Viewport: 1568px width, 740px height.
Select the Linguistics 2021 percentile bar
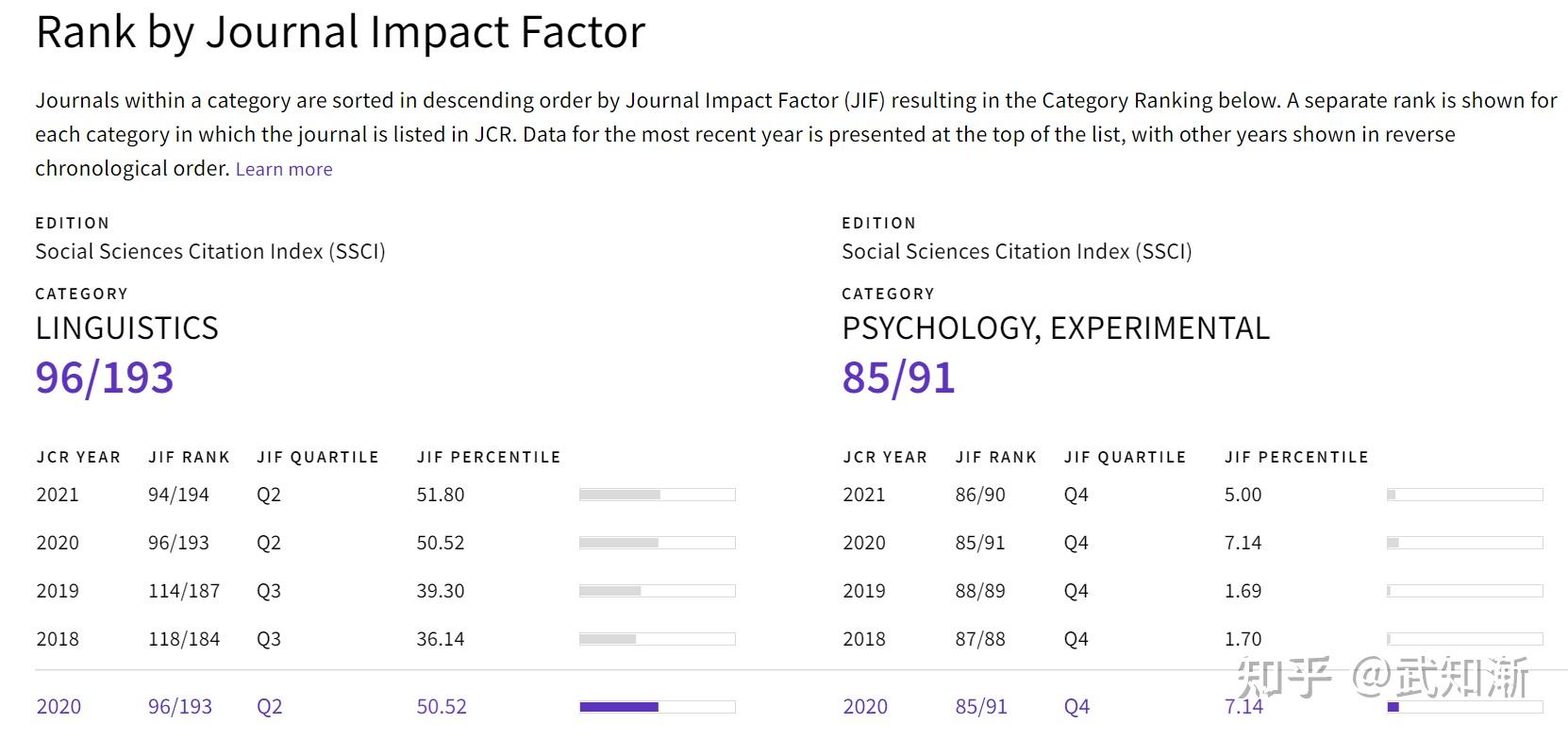(657, 495)
